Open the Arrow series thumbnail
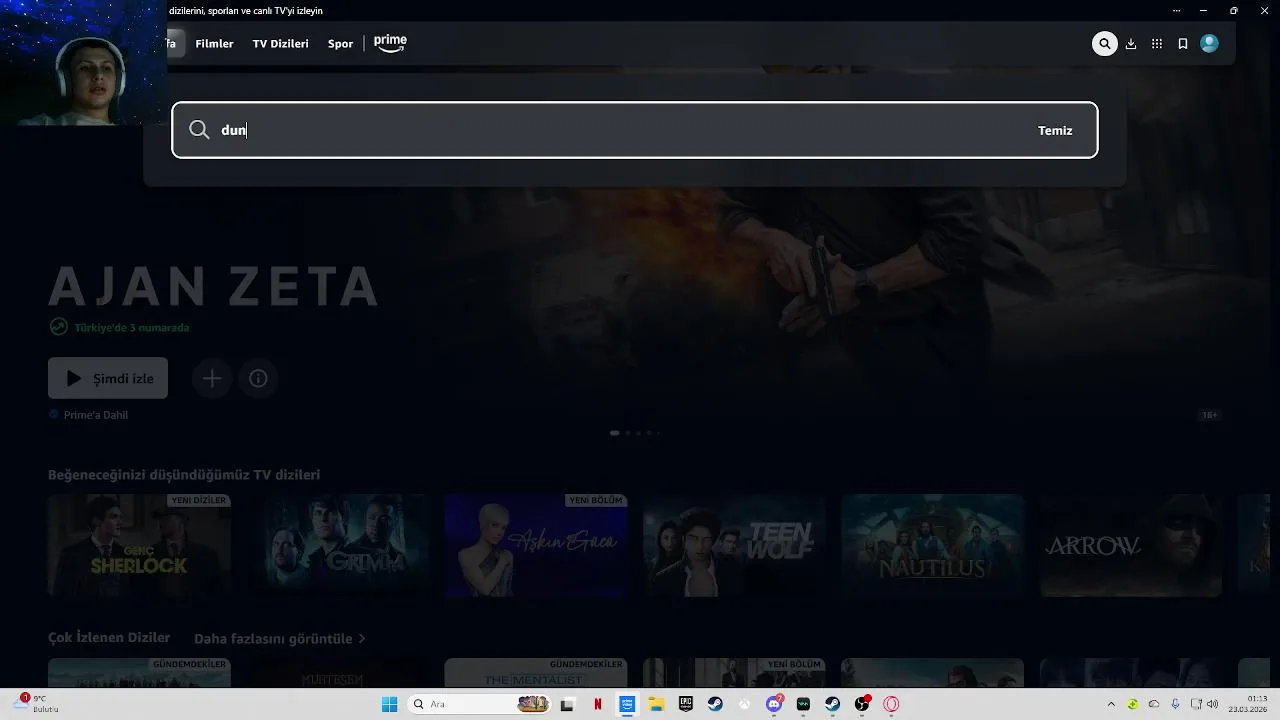1280x720 pixels. point(1131,545)
